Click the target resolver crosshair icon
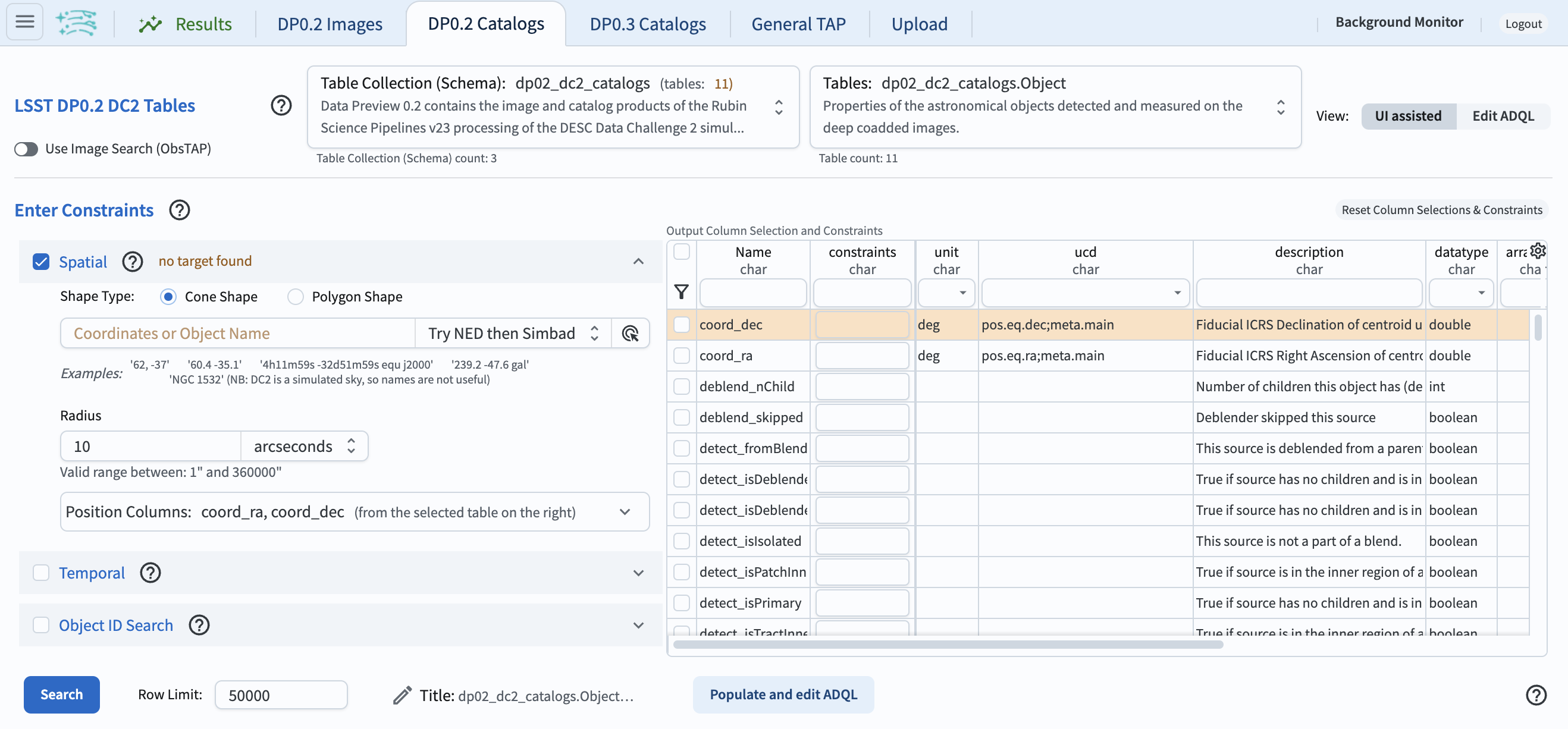The height and width of the screenshot is (729, 1568). point(630,334)
